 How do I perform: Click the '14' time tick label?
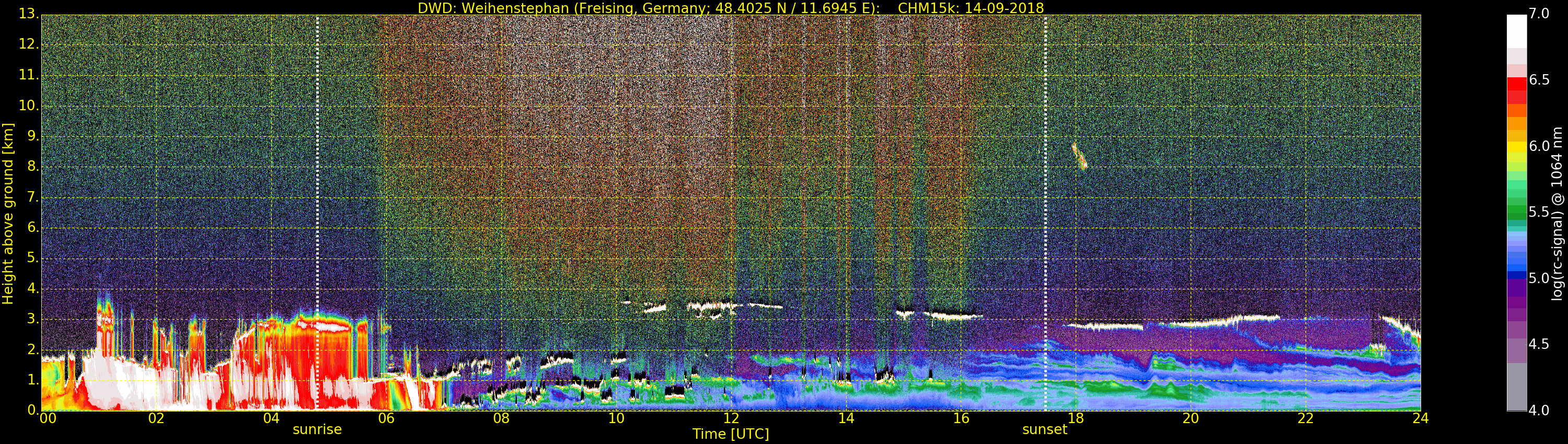pyautogui.click(x=846, y=418)
